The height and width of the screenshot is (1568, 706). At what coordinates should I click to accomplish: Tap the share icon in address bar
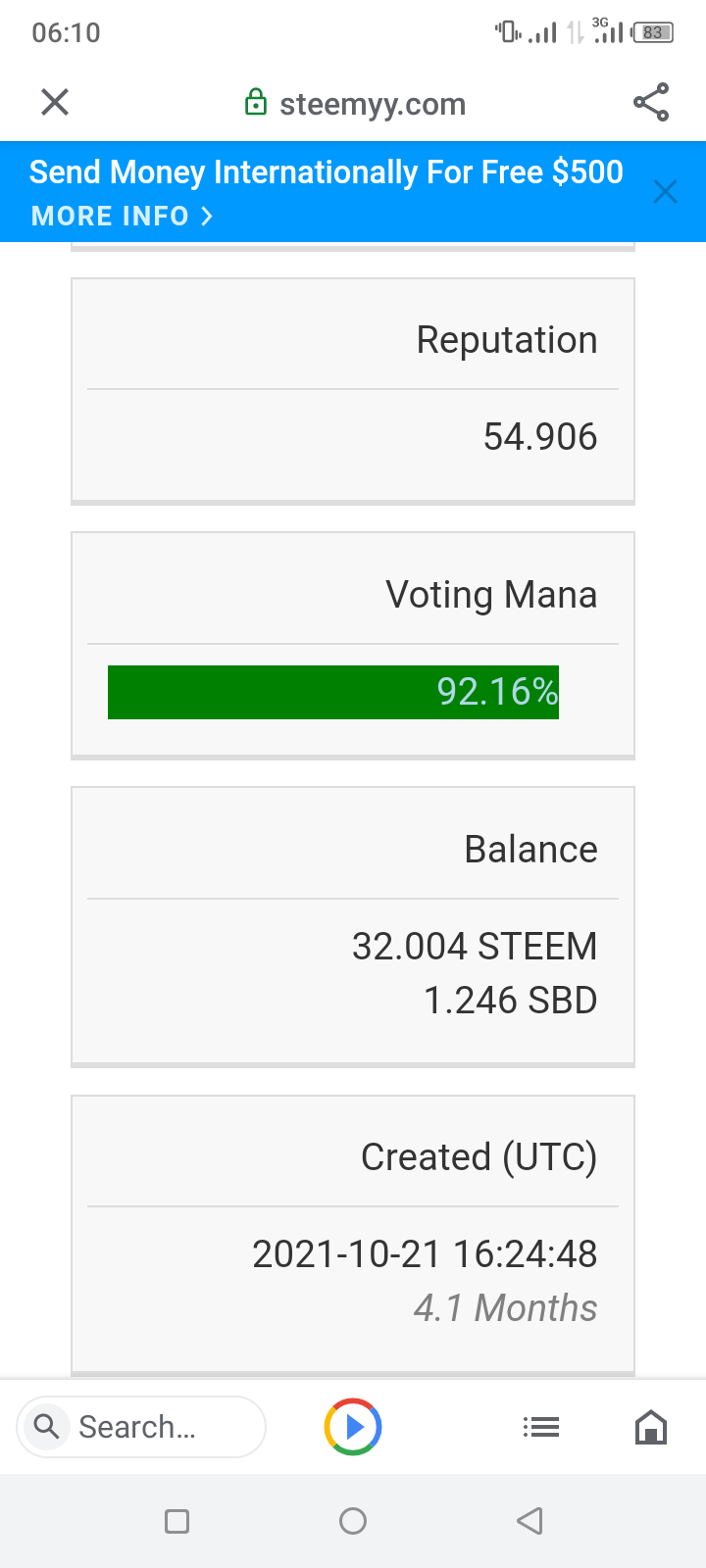coord(651,102)
